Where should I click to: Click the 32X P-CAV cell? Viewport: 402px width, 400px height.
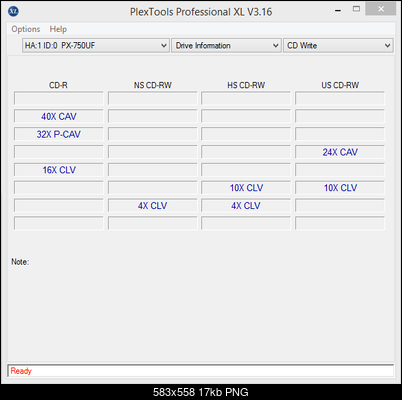pos(59,134)
